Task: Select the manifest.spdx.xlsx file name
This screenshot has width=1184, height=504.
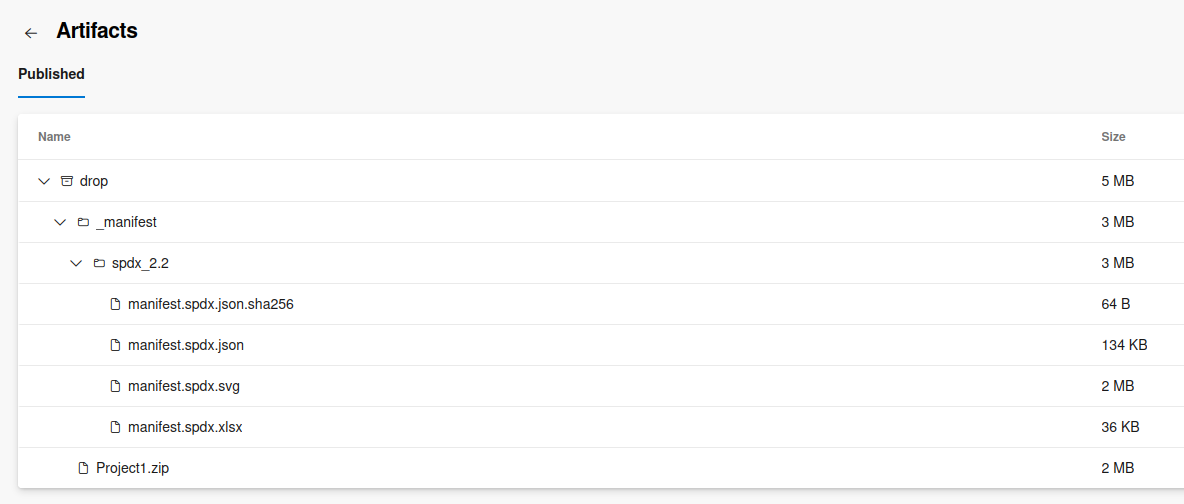Action: pos(185,427)
